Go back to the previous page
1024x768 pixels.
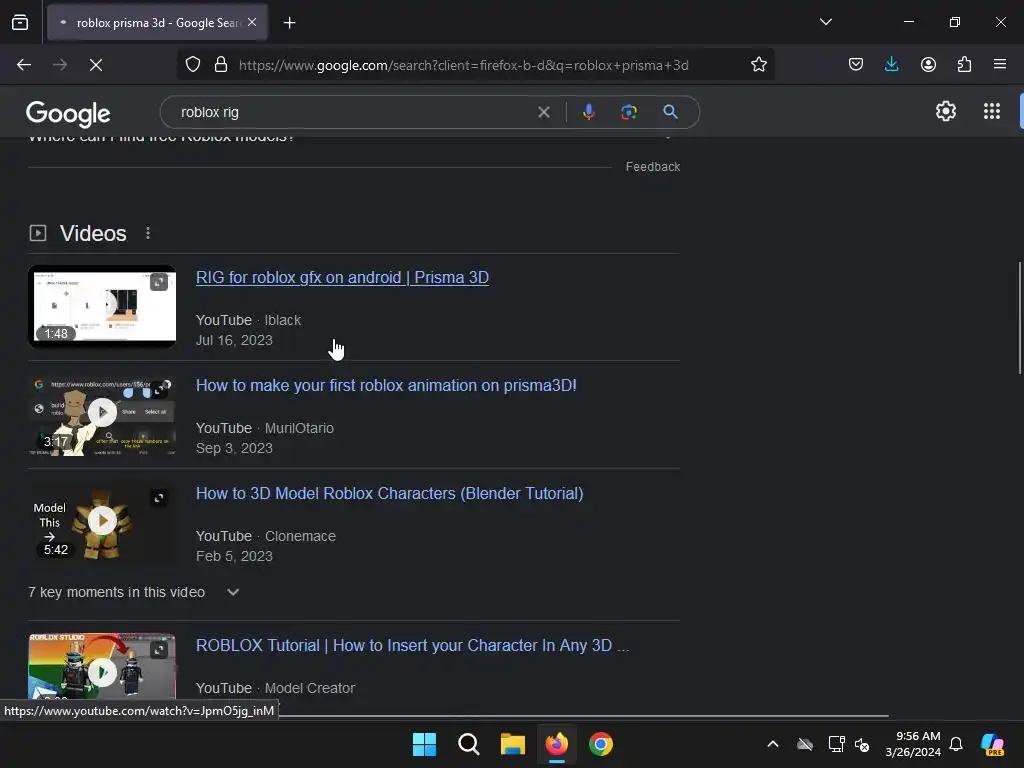(x=24, y=65)
